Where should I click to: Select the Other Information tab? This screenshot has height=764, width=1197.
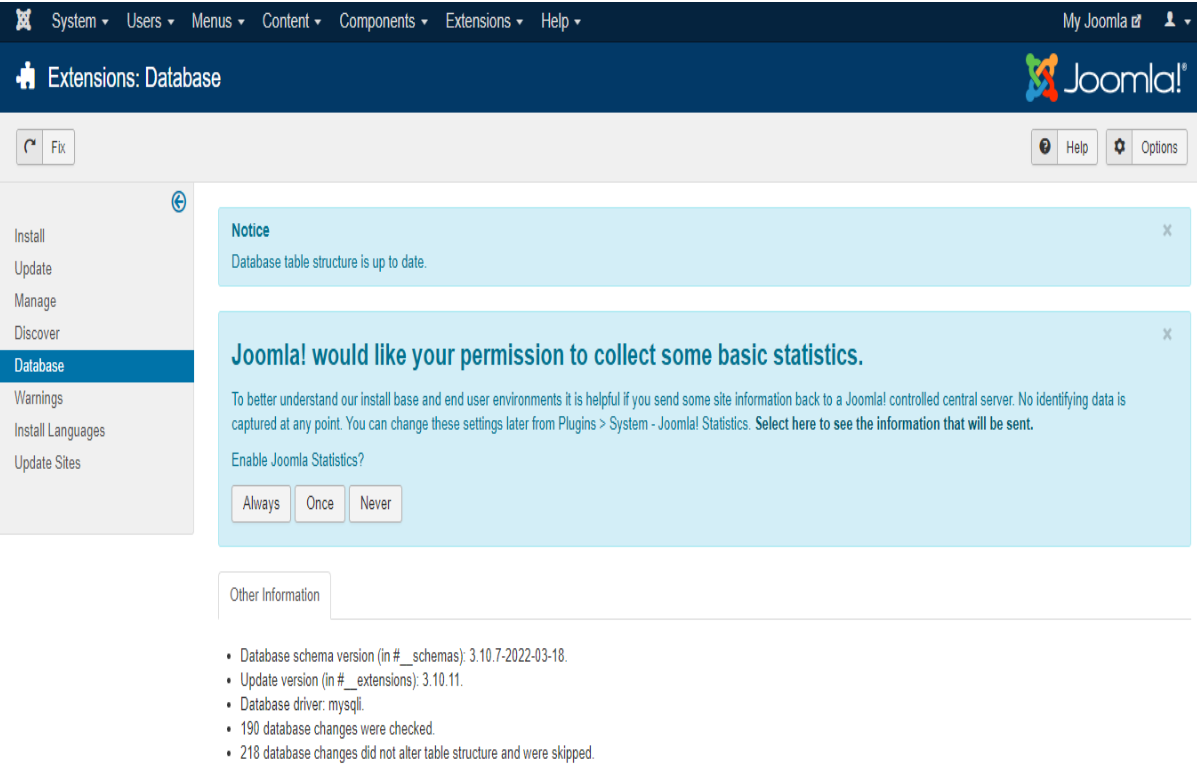(x=275, y=595)
